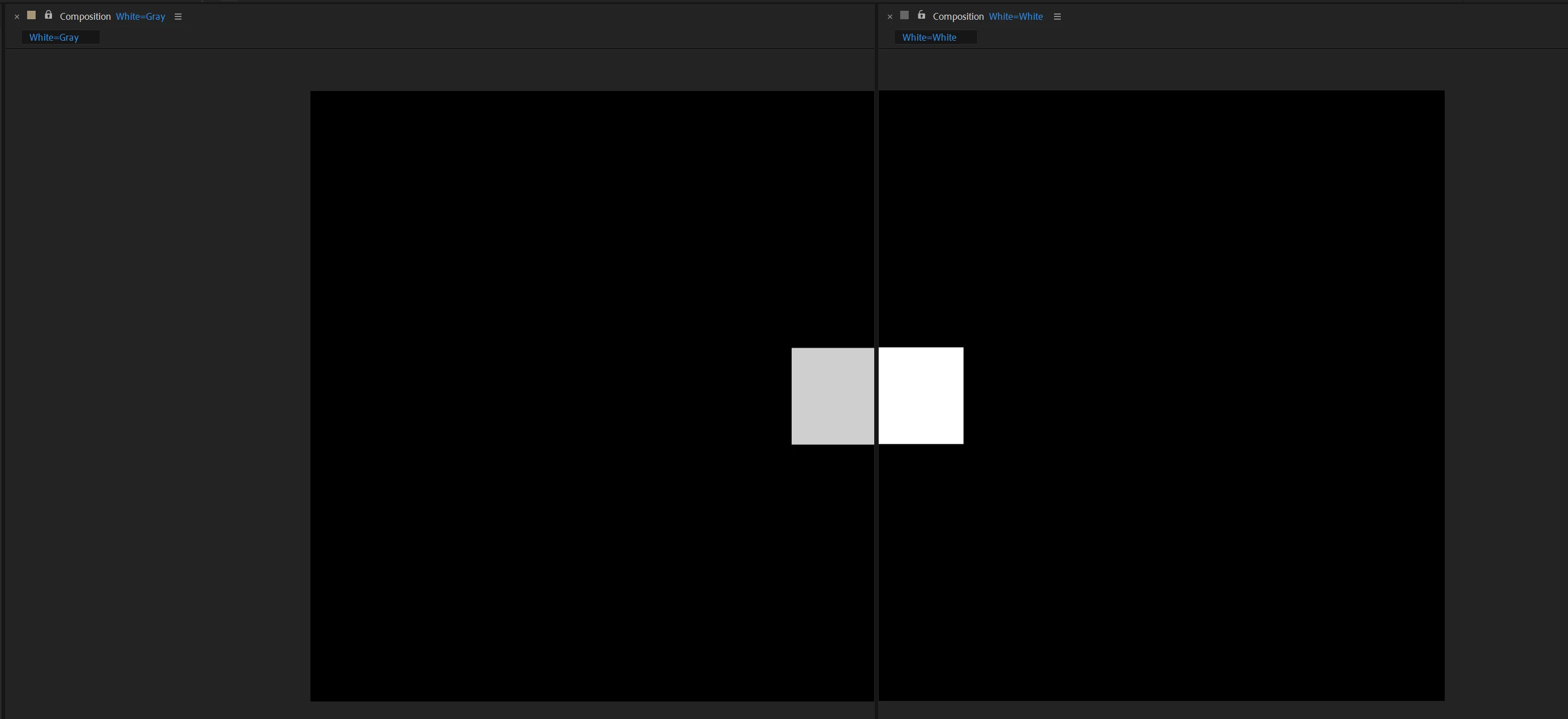Select the White=White breadcrumb tab

click(929, 38)
